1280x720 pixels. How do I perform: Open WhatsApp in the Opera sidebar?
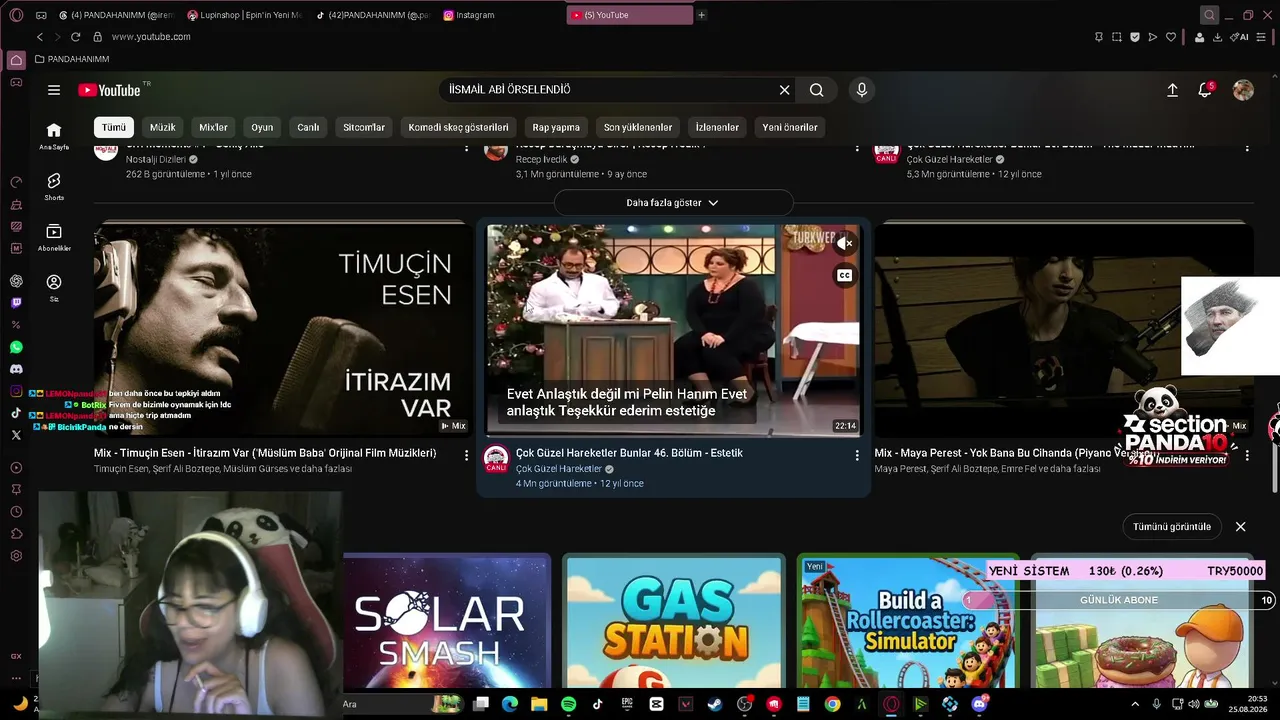(16, 347)
